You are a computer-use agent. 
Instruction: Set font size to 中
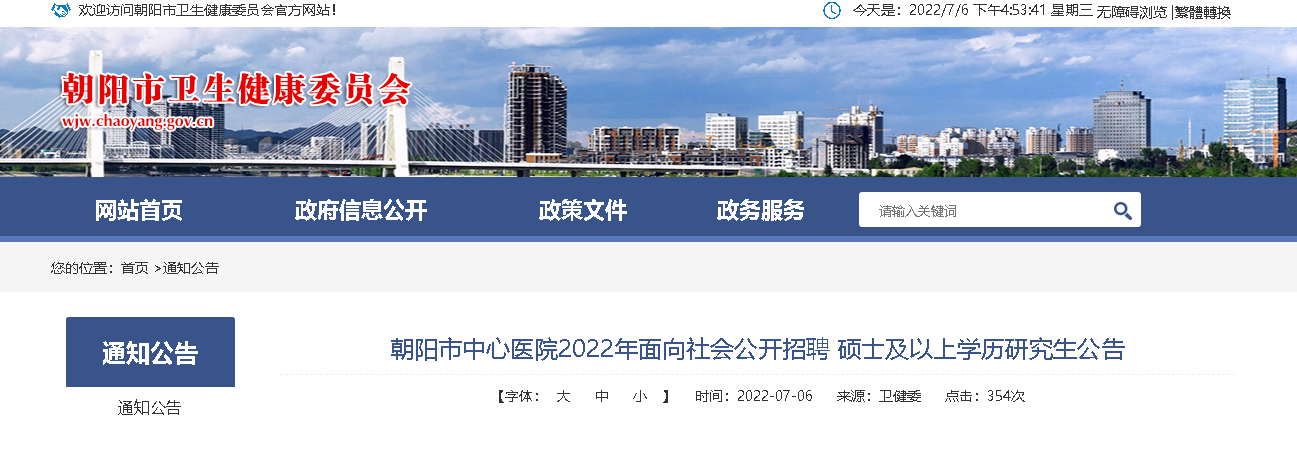[602, 396]
